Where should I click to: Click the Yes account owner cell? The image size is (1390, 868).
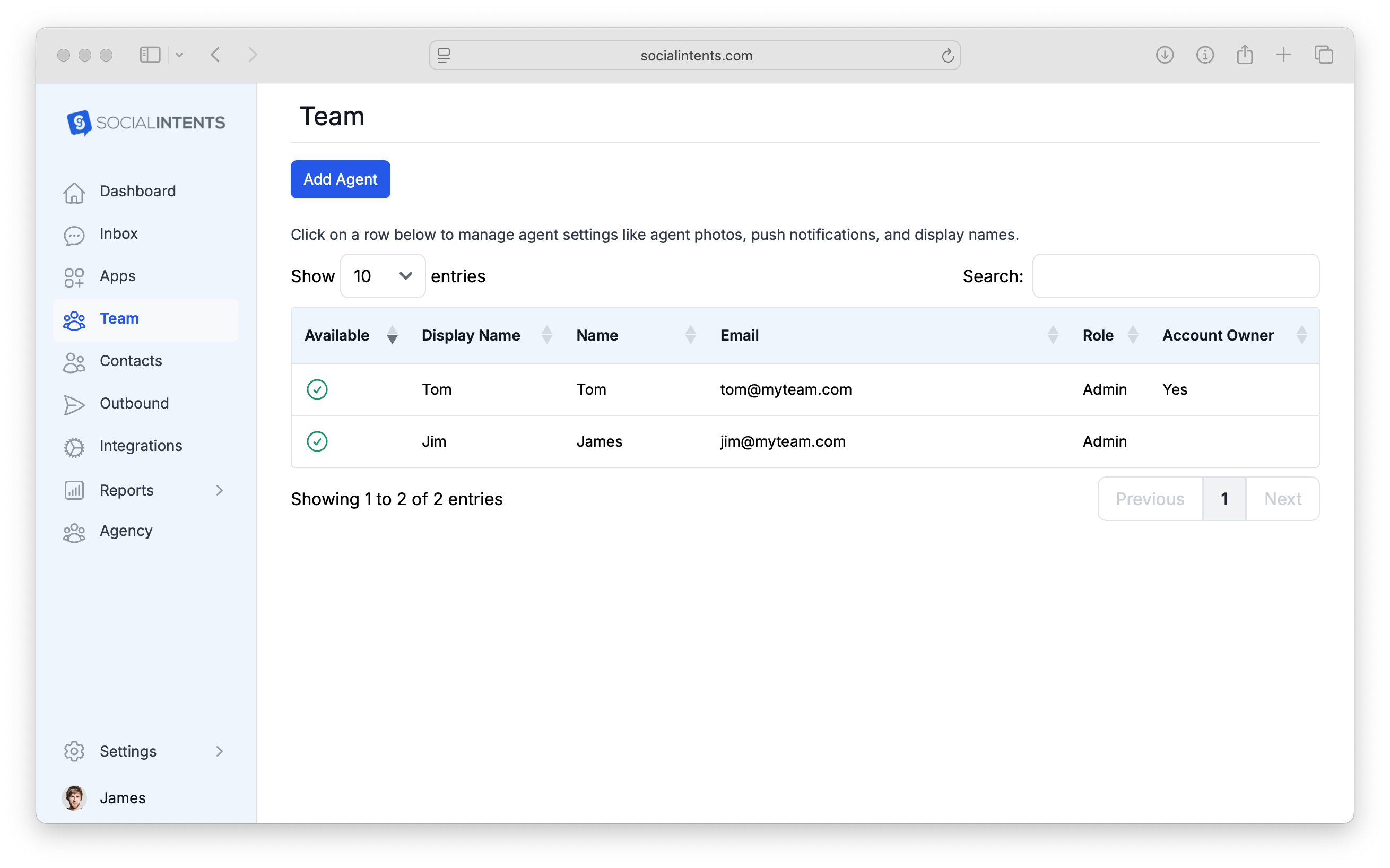1174,390
